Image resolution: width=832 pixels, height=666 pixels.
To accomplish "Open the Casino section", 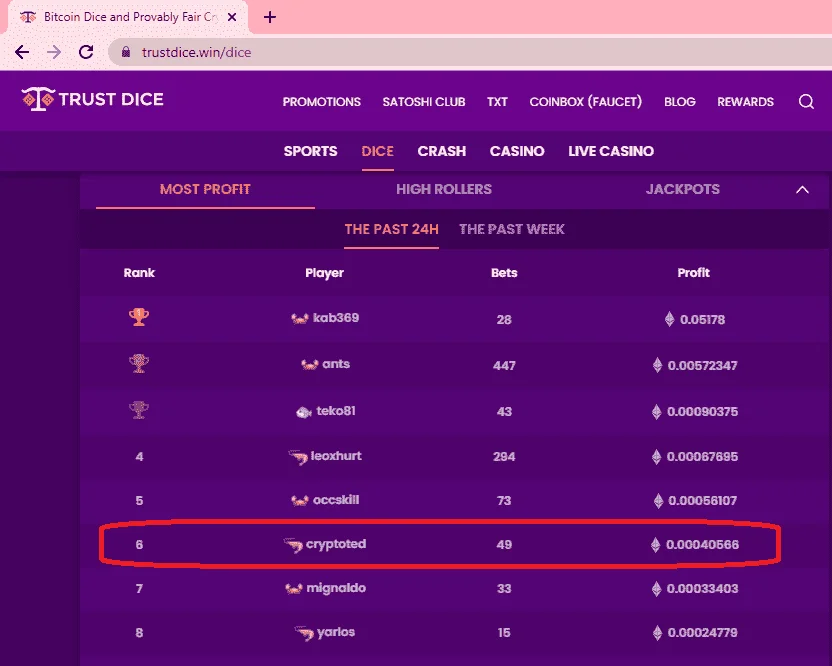I will (517, 151).
